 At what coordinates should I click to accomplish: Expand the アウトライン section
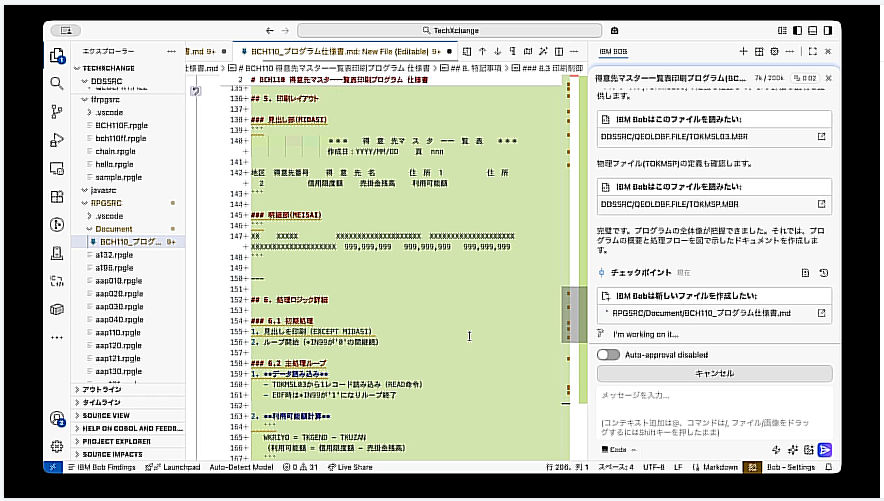pyautogui.click(x=129, y=389)
